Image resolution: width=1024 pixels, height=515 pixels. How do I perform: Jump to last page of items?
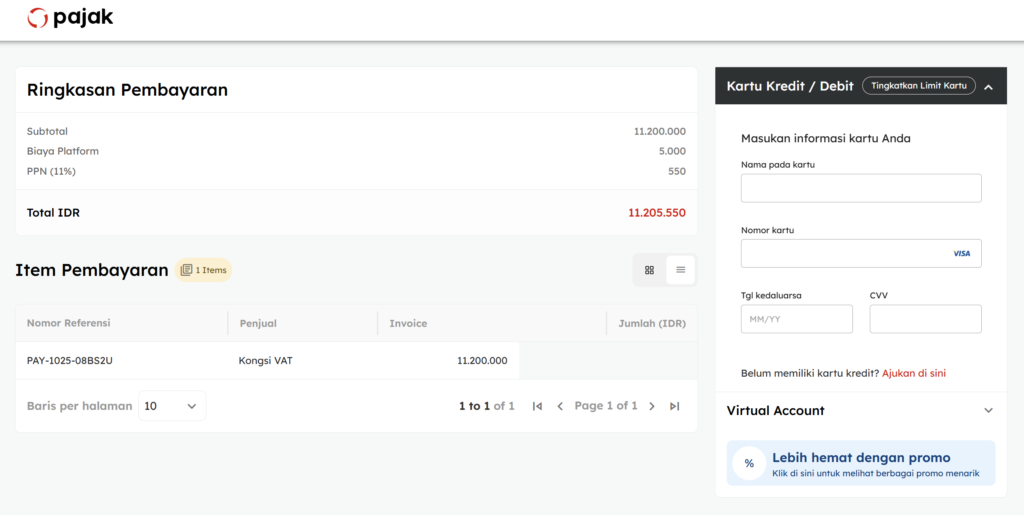(675, 406)
